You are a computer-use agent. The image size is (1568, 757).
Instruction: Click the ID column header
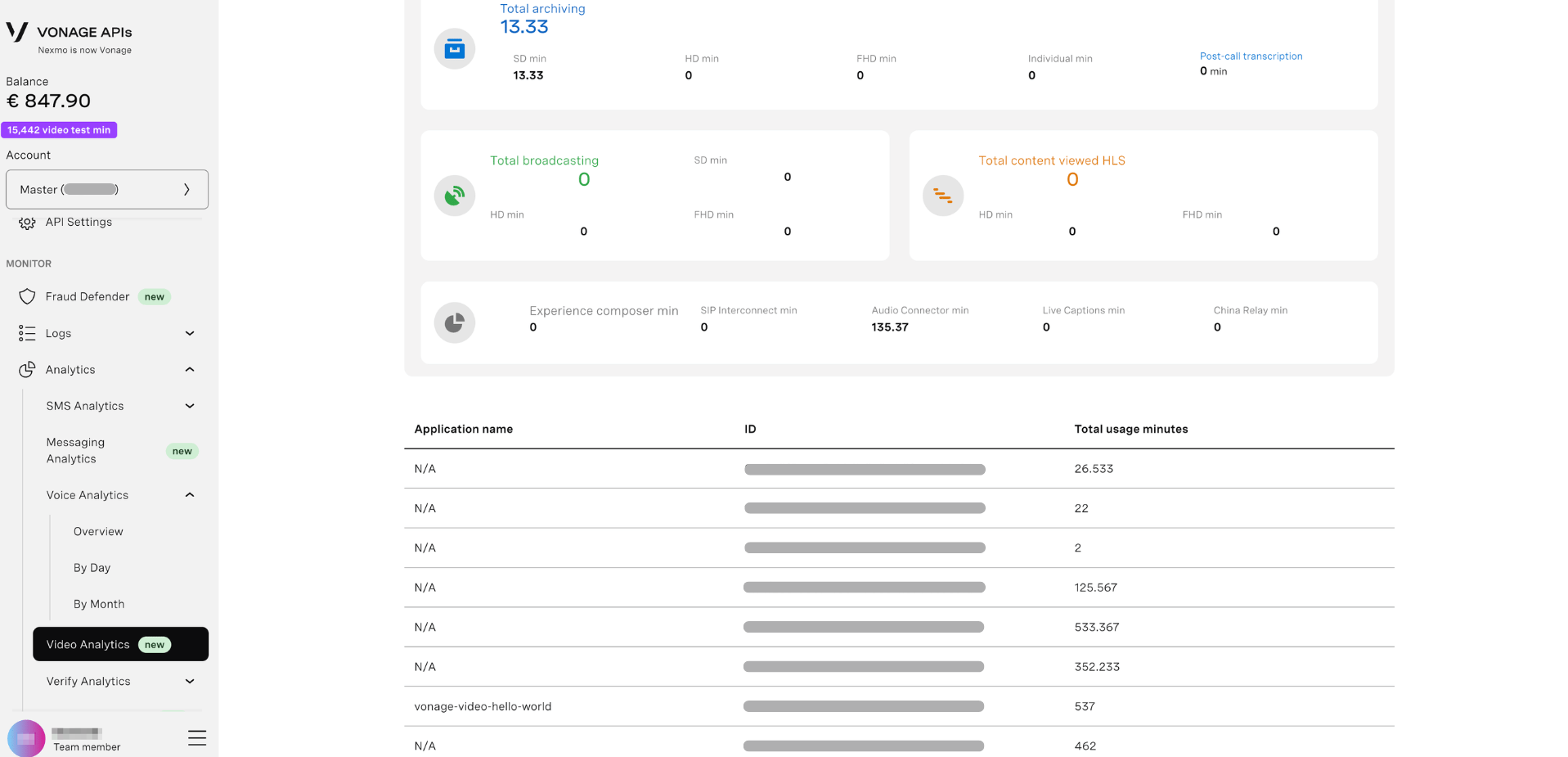(750, 429)
